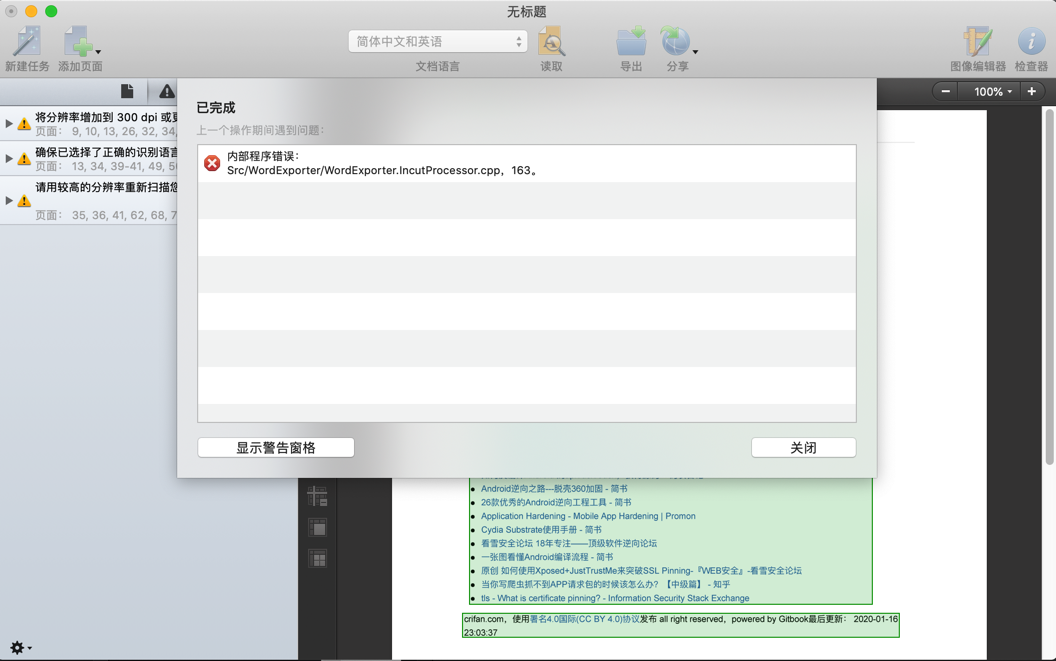Screen dimensions: 1056x661
Task: Open the 简体中文和英语 language dropdown
Action: (x=437, y=41)
